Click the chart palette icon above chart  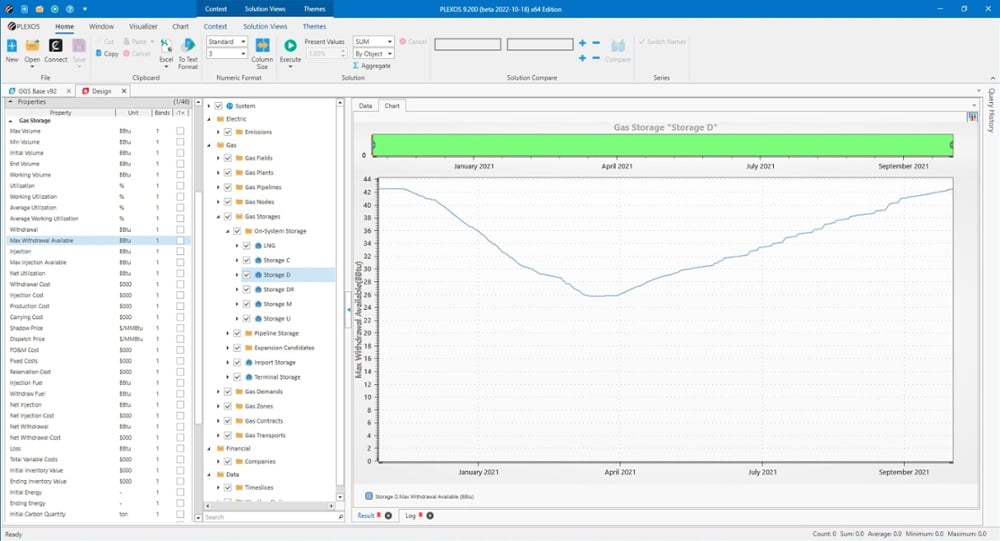972,117
